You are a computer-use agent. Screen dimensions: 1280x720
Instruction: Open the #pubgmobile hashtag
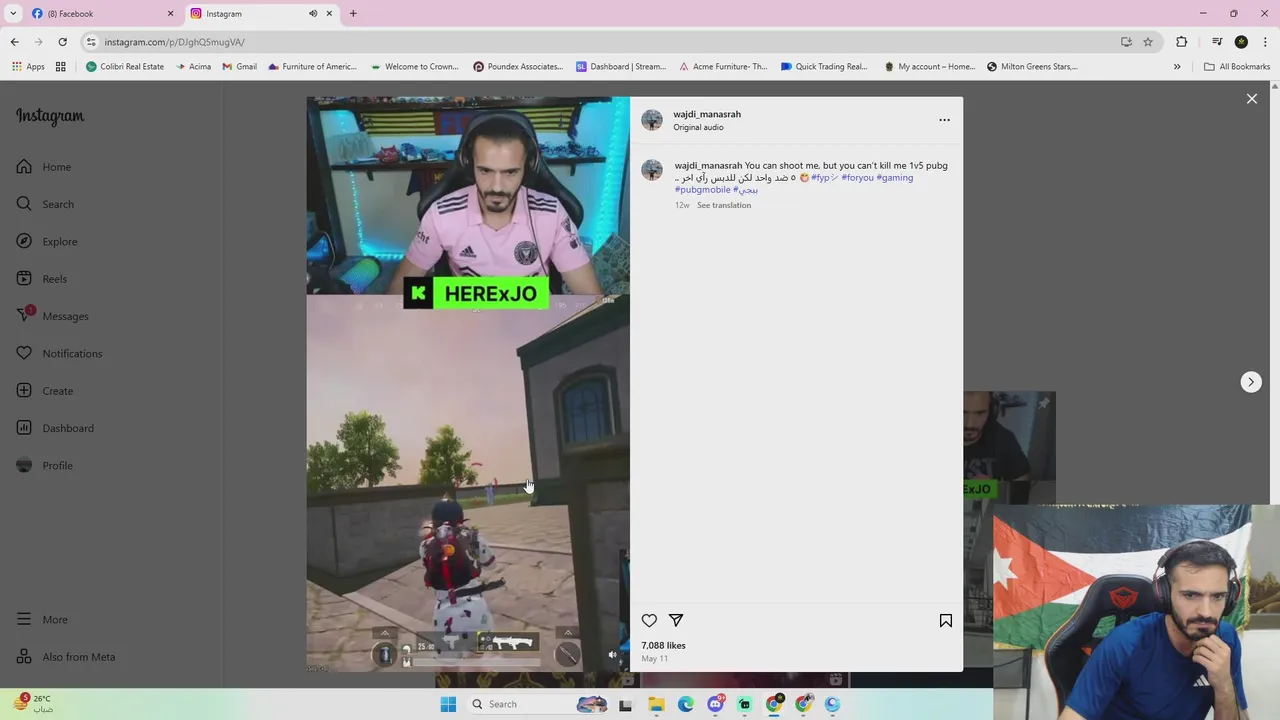tap(702, 190)
